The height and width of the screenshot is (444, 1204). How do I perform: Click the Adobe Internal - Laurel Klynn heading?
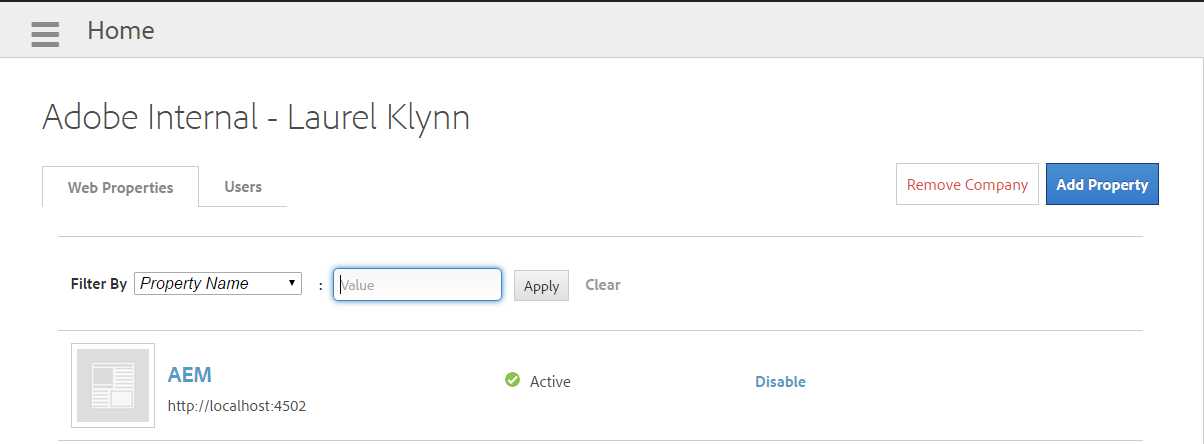click(256, 117)
